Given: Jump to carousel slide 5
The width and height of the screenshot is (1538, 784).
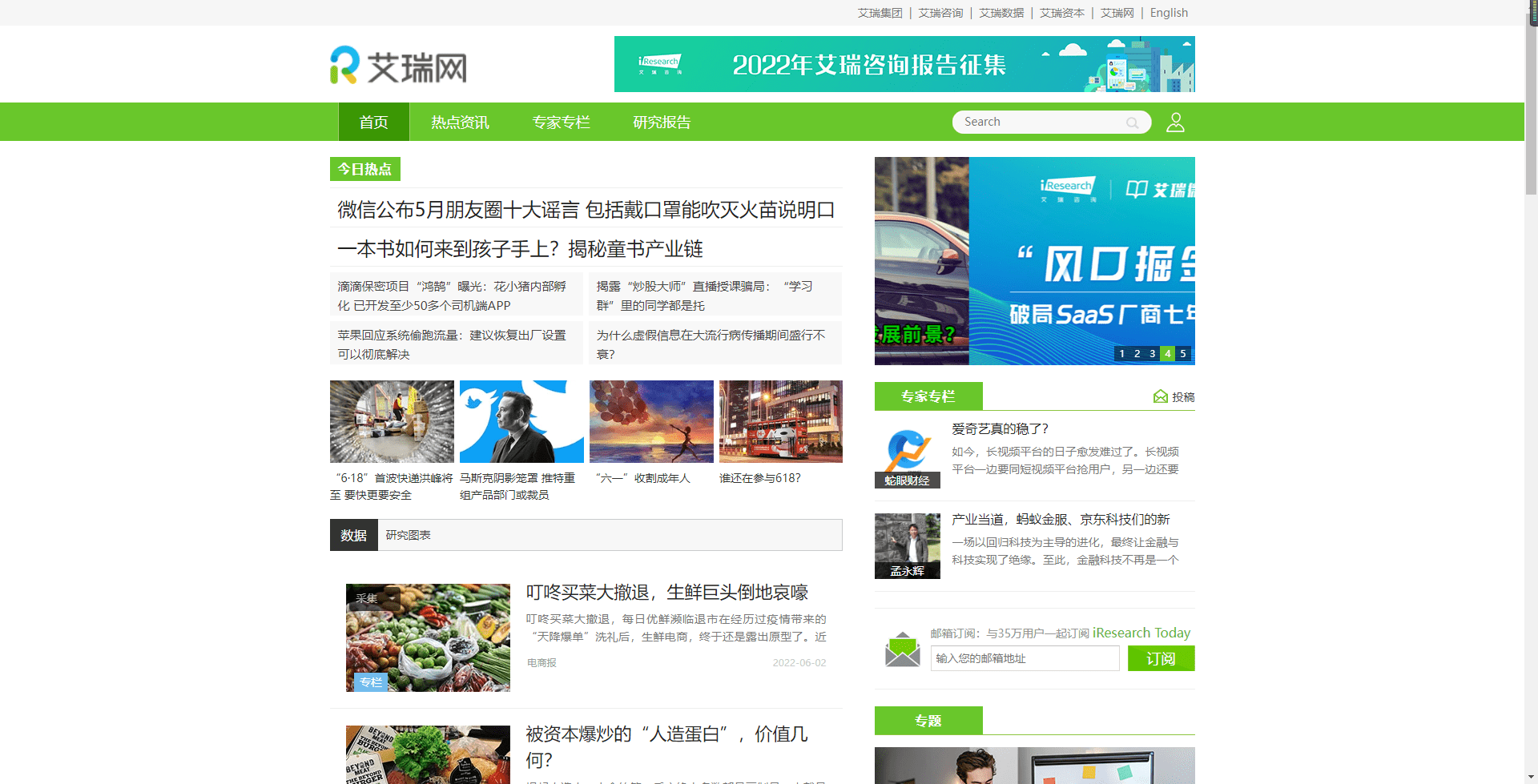Looking at the screenshot, I should pyautogui.click(x=1183, y=353).
